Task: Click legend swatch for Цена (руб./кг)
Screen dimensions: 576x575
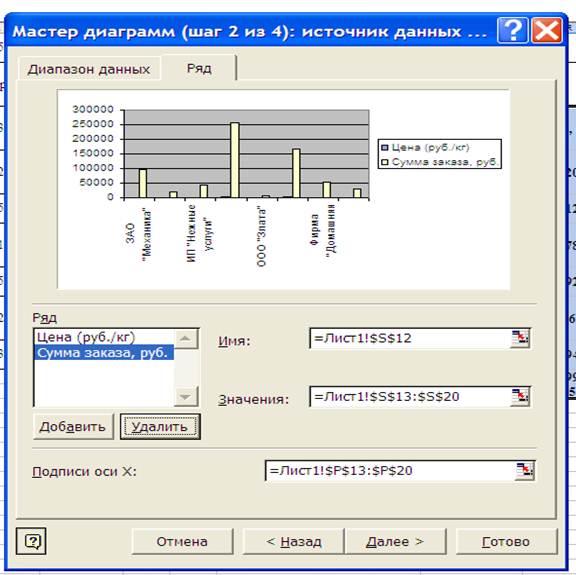Action: (385, 148)
